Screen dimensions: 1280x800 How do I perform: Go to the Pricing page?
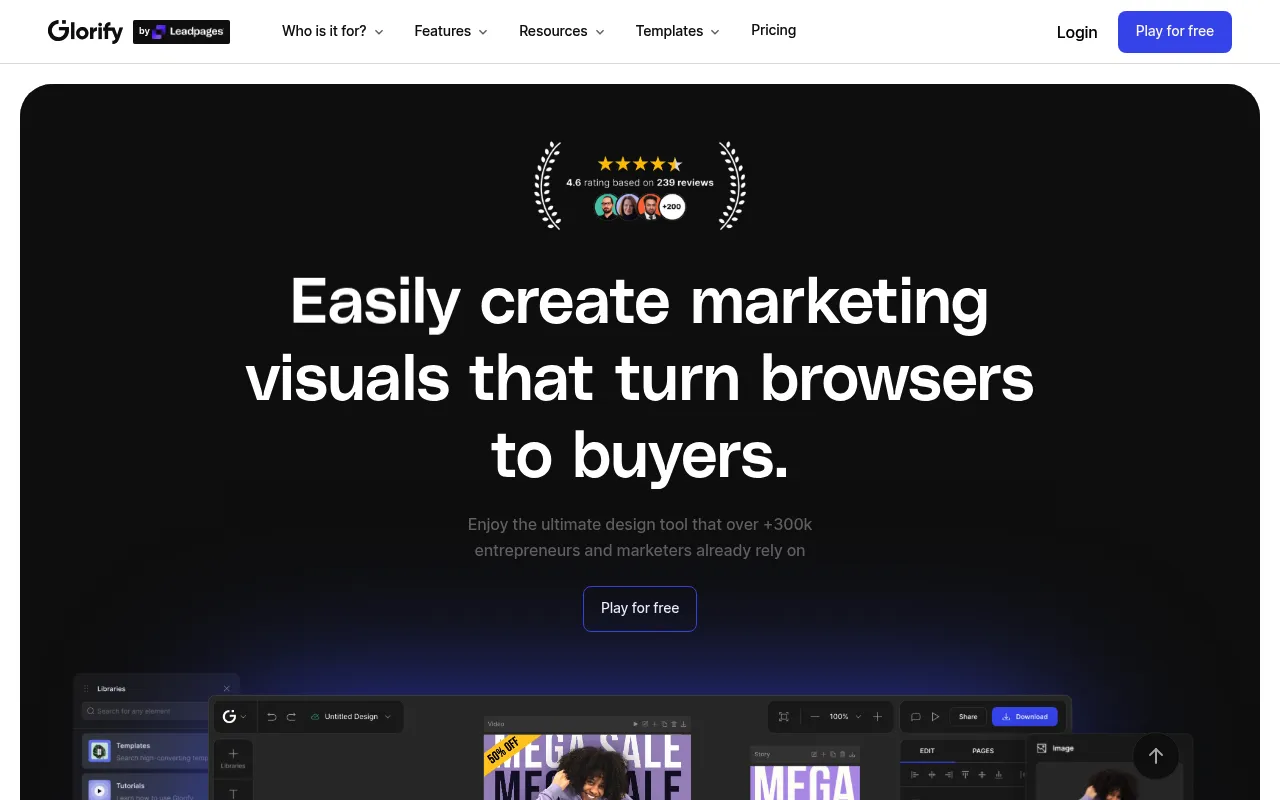pyautogui.click(x=774, y=30)
